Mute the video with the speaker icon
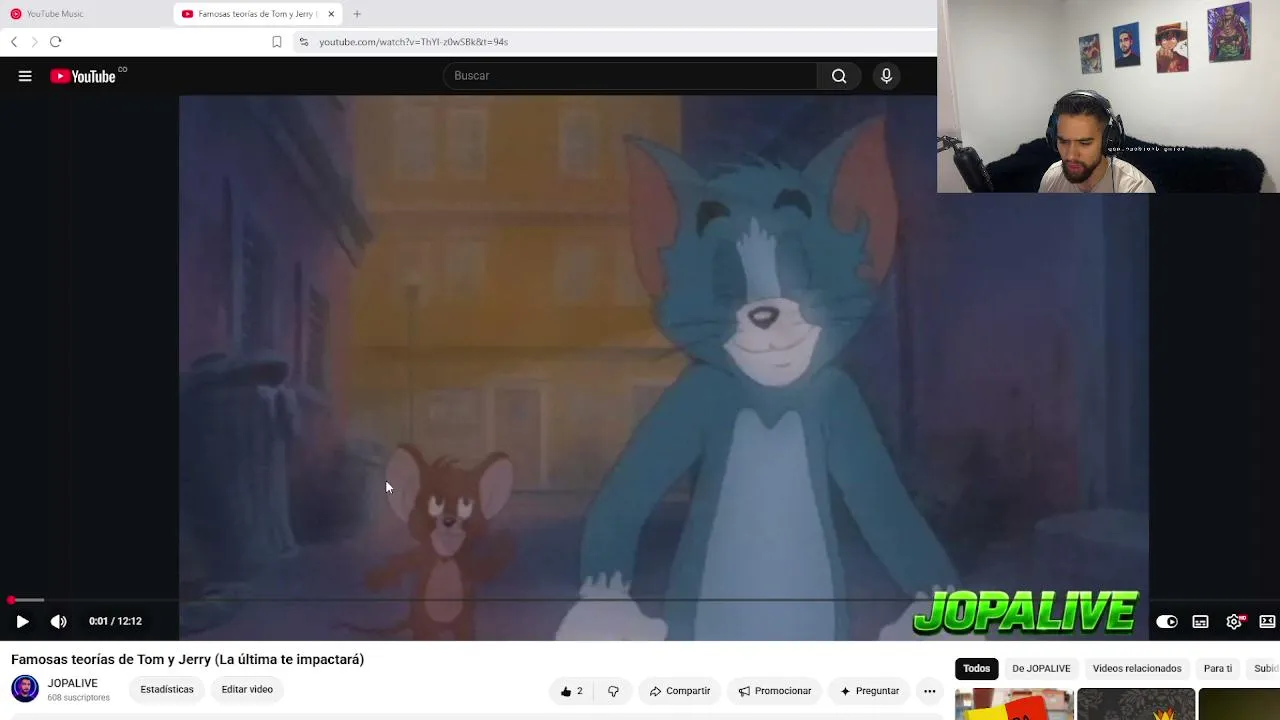Viewport: 1280px width, 720px height. pos(59,621)
